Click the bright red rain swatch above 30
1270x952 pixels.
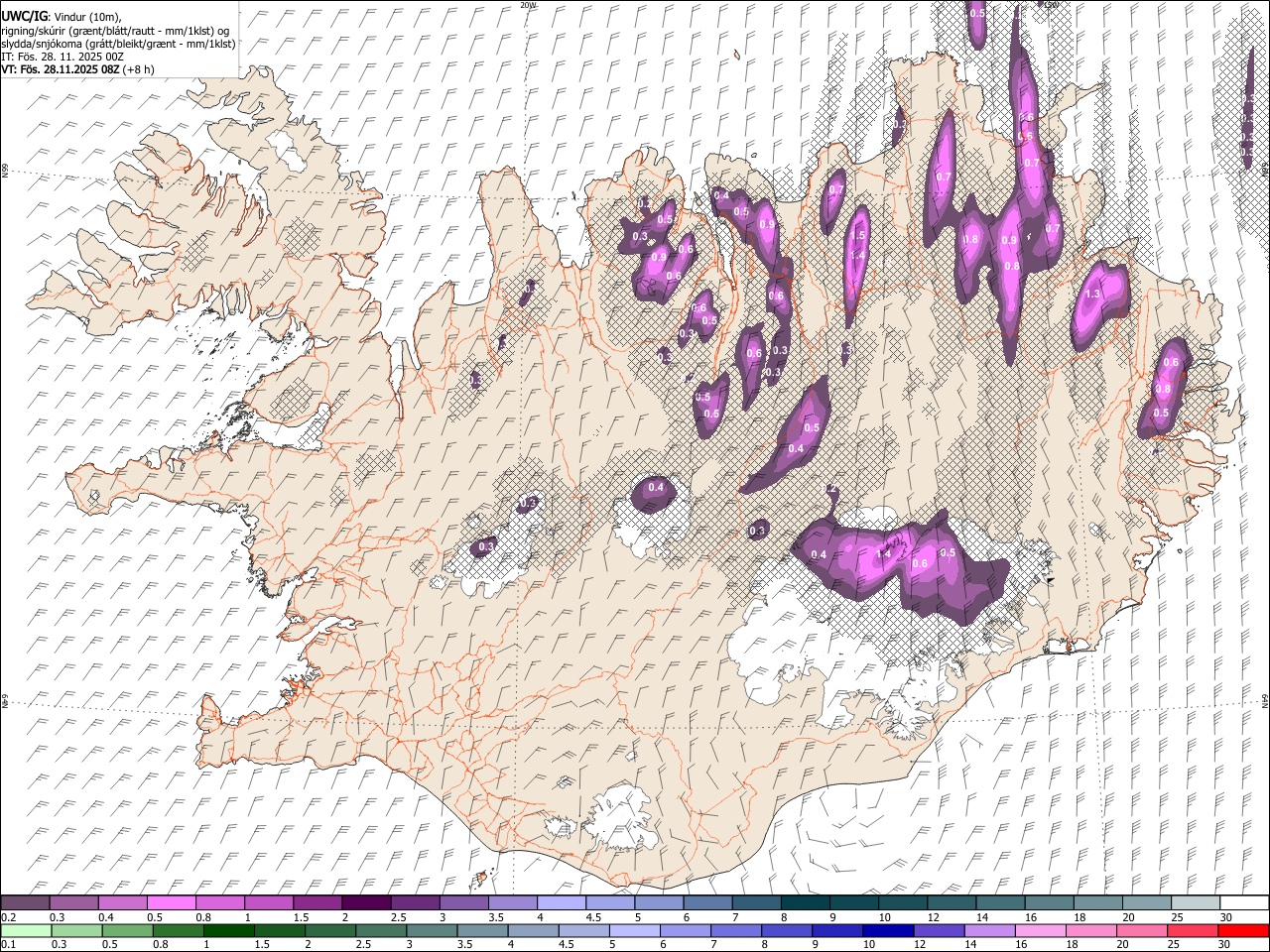[1244, 930]
